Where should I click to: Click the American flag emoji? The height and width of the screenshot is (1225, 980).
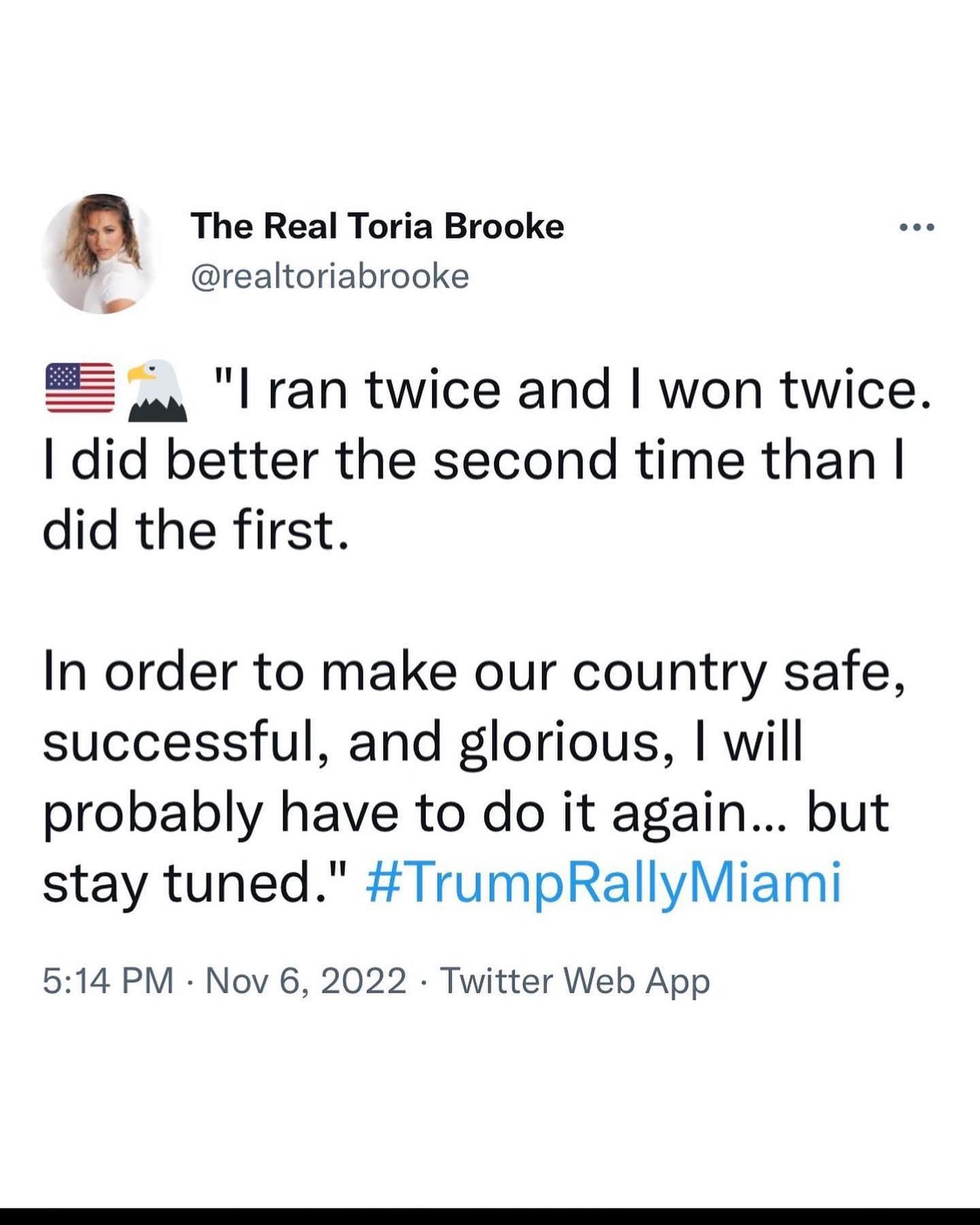80,388
